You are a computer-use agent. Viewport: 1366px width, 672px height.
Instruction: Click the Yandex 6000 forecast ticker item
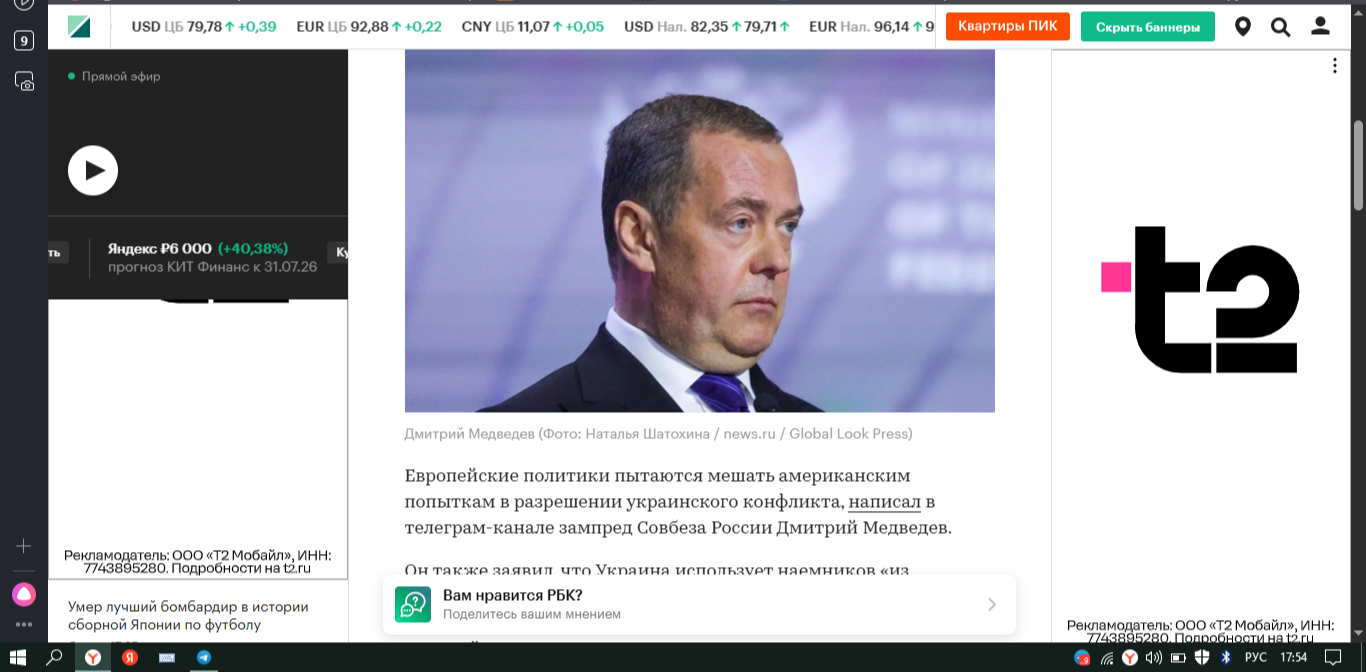(x=212, y=258)
